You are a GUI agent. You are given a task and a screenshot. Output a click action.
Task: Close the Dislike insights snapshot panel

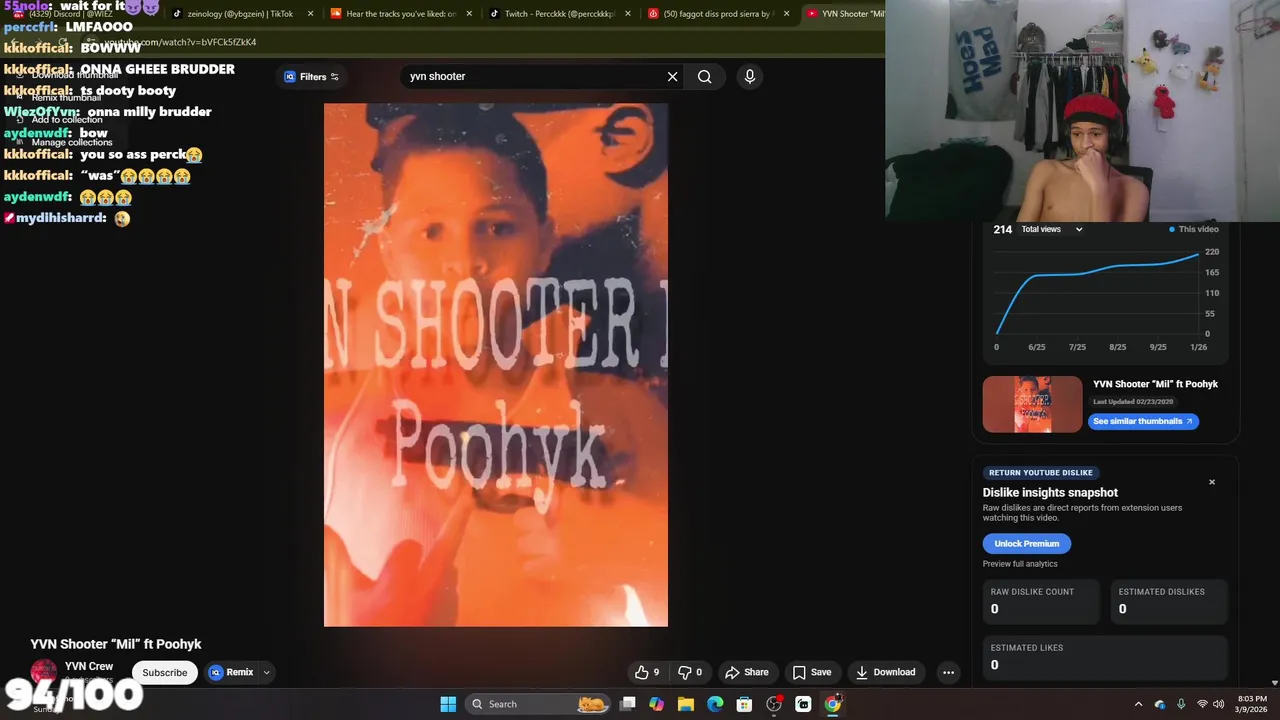pos(1212,482)
